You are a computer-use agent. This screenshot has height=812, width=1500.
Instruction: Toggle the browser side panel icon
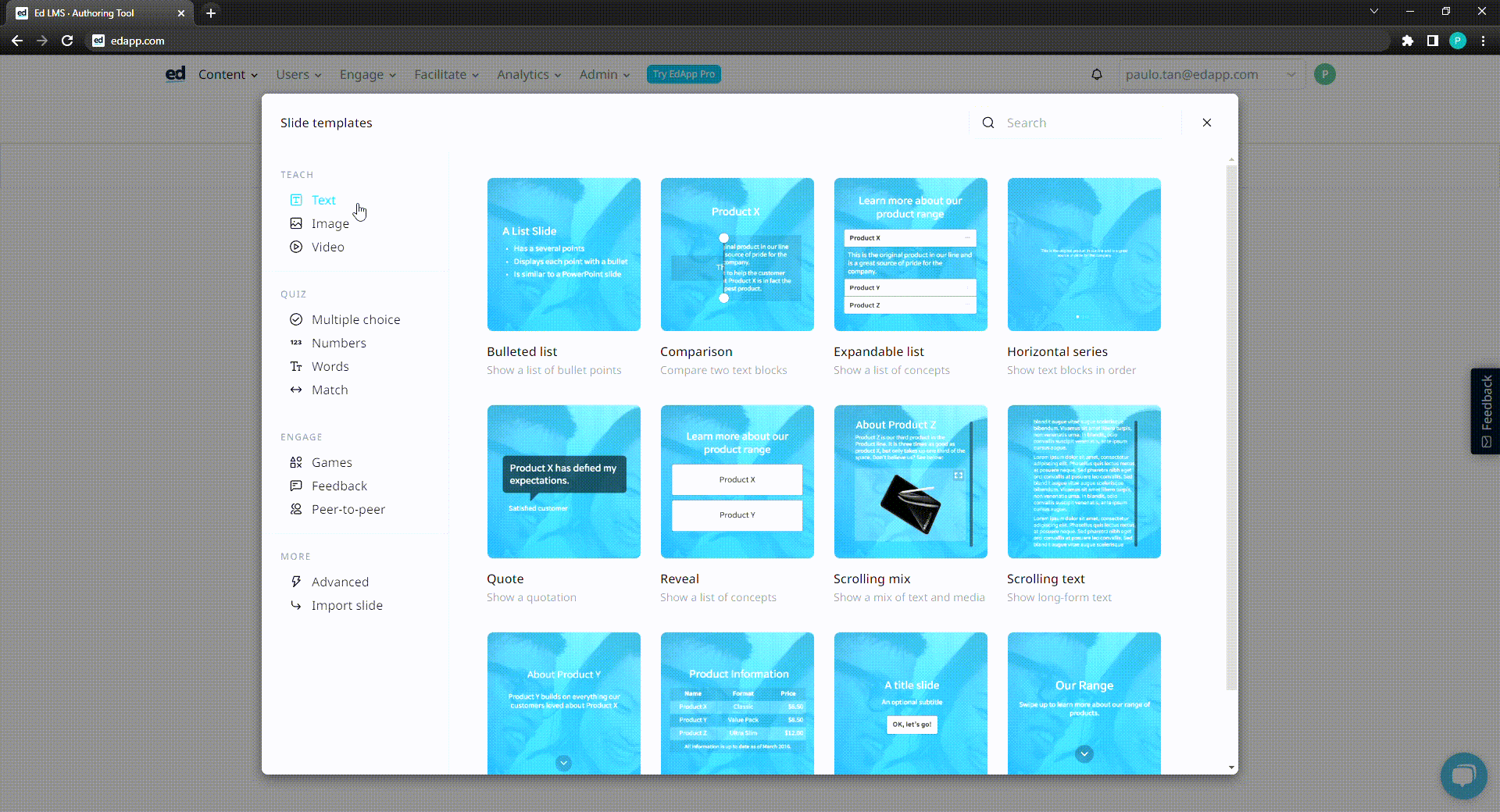(x=1433, y=41)
